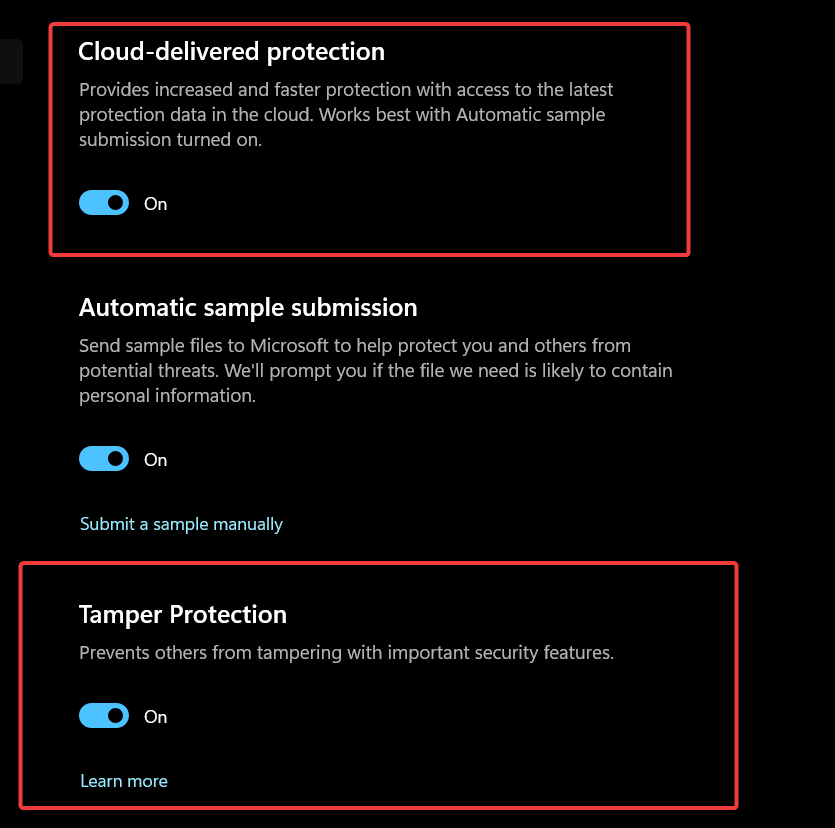Click the Cloud-delivered protection switch
Image resolution: width=835 pixels, height=828 pixels.
103,202
